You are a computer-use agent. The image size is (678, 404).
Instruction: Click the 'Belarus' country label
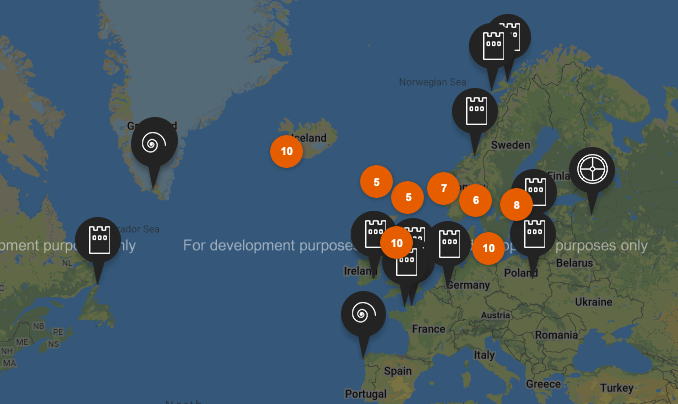point(574,263)
